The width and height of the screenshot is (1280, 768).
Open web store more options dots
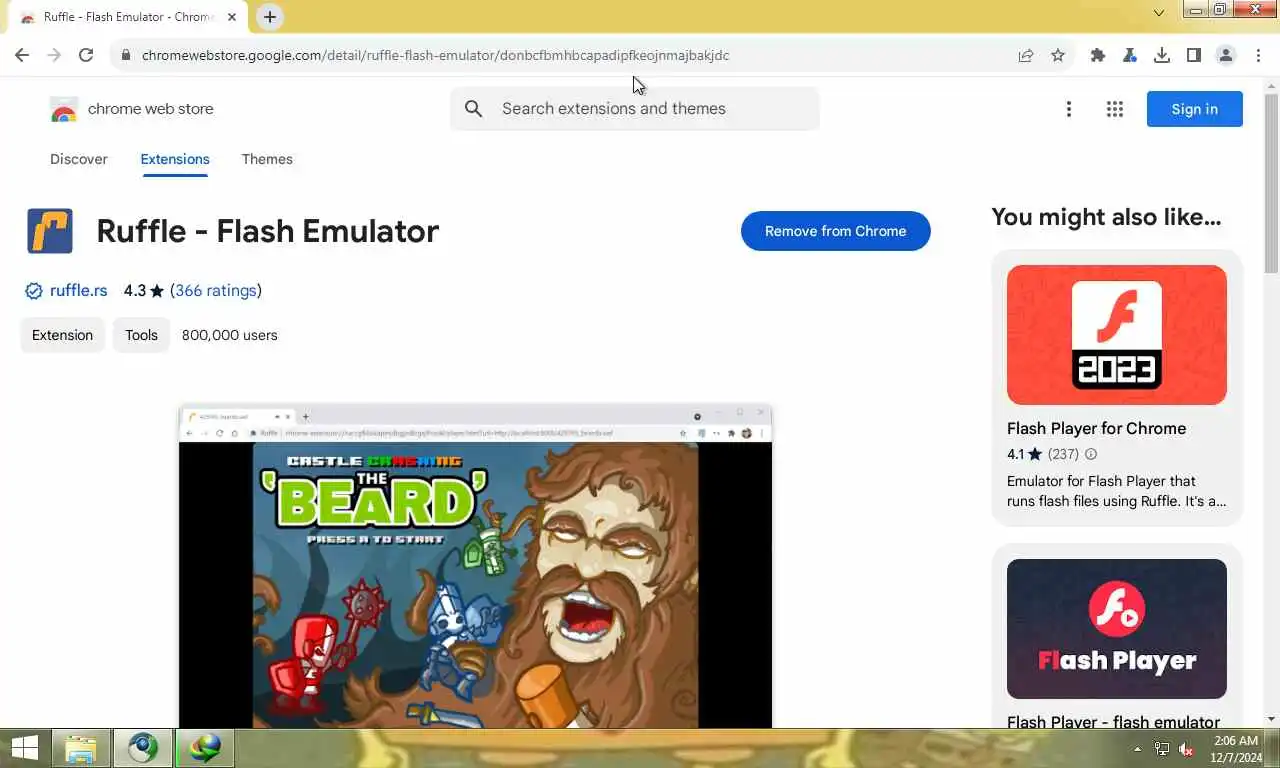point(1069,109)
